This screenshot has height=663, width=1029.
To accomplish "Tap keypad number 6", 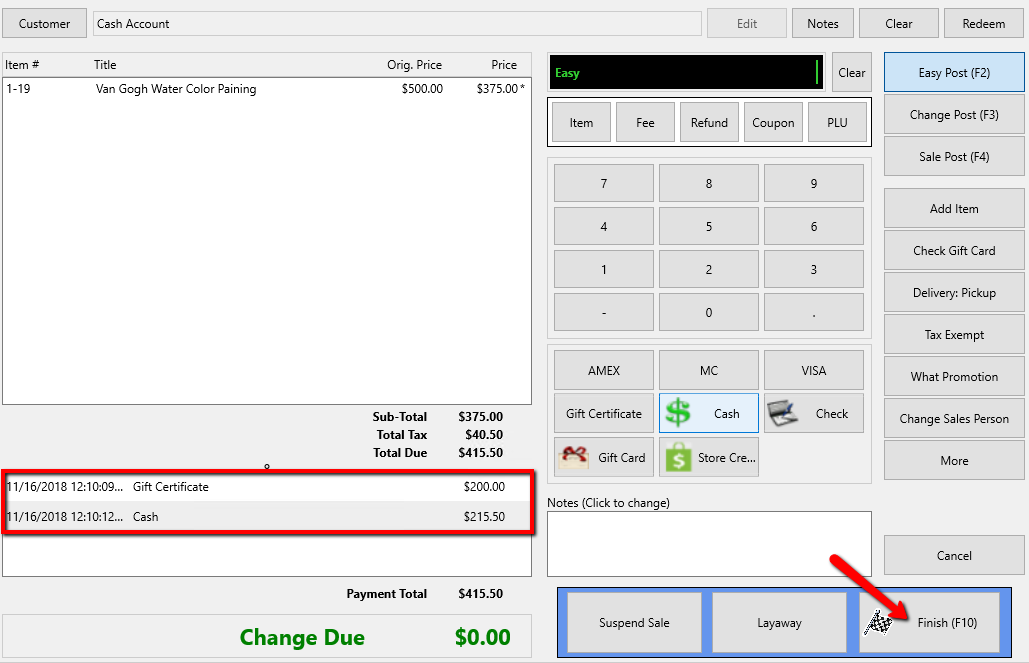I will coord(814,226).
